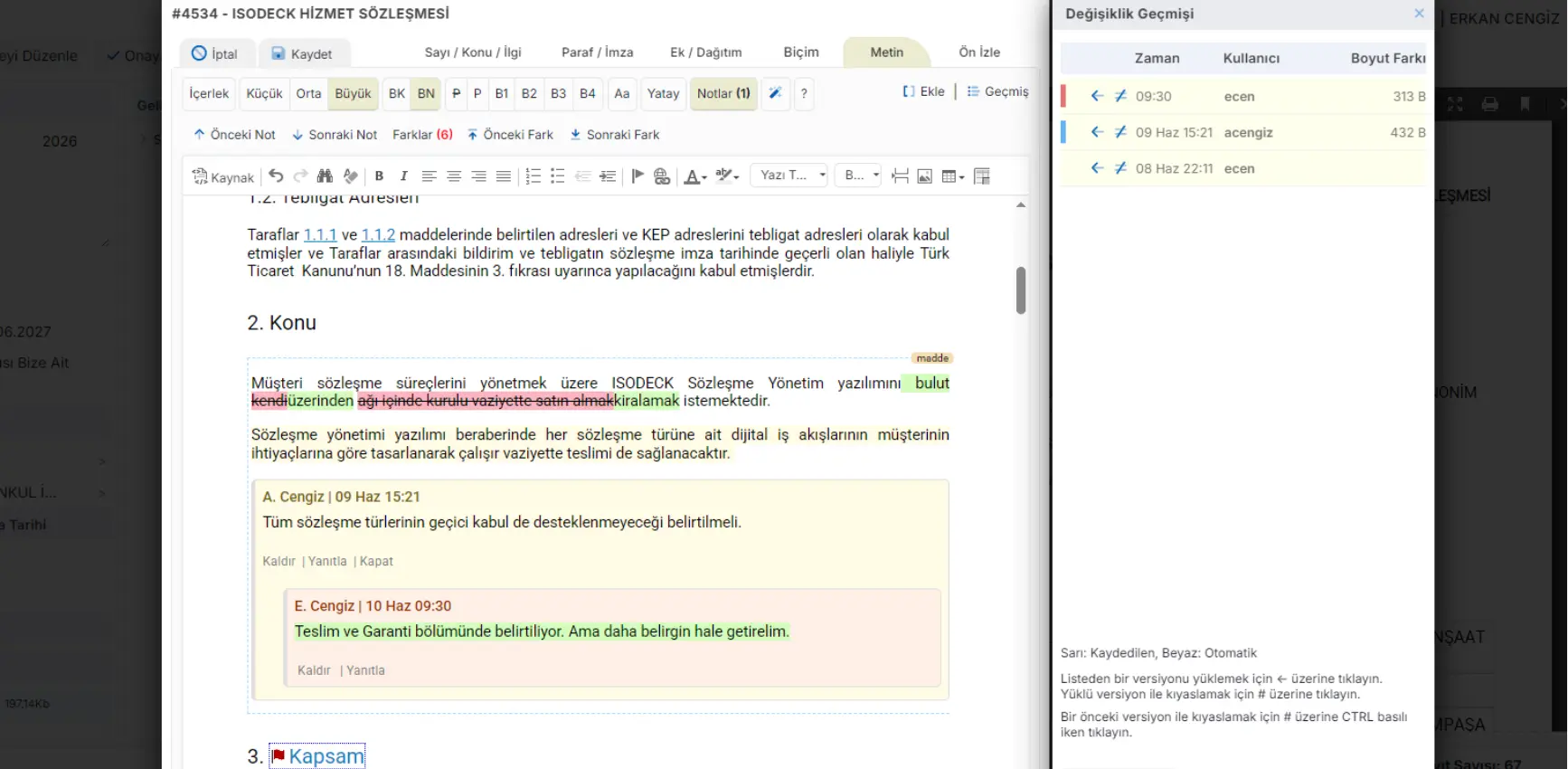This screenshot has width=1568, height=769.
Task: Open the highlight color dropdown
Action: coord(727,176)
